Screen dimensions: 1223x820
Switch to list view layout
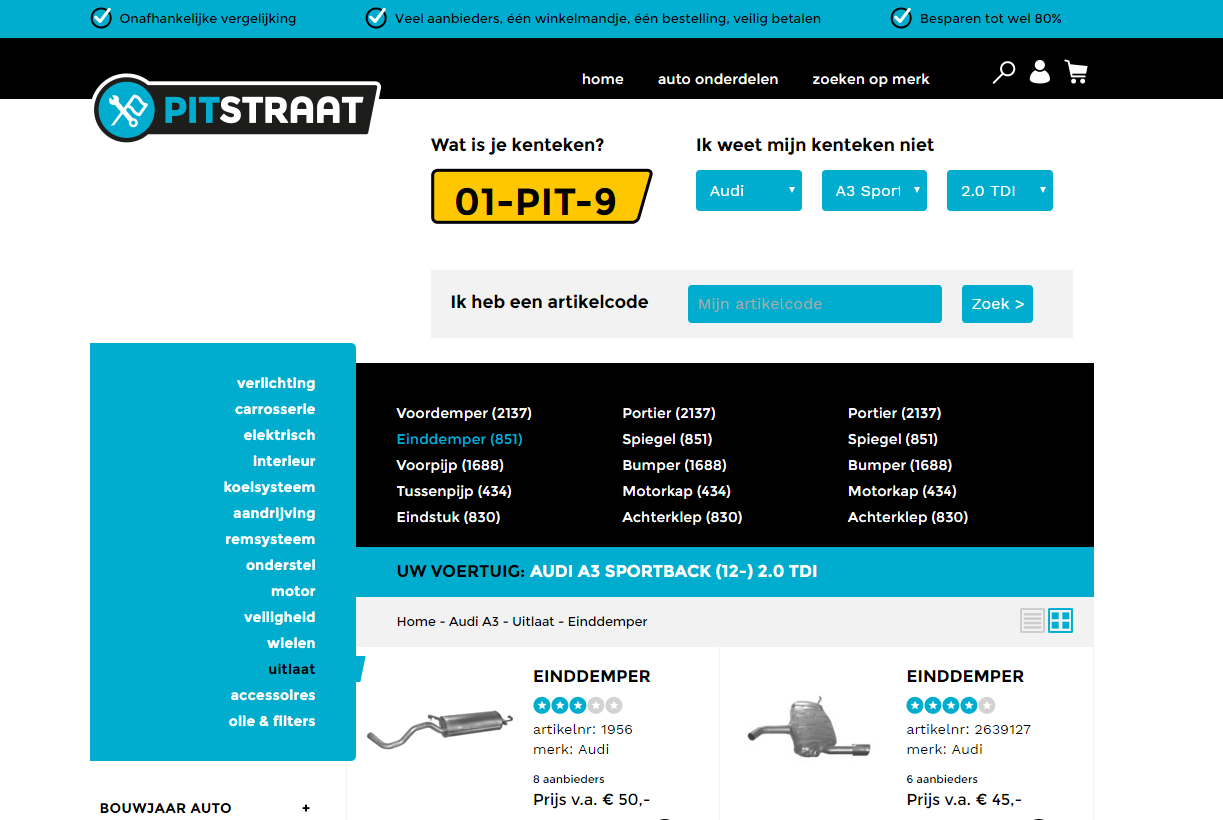pos(1032,621)
